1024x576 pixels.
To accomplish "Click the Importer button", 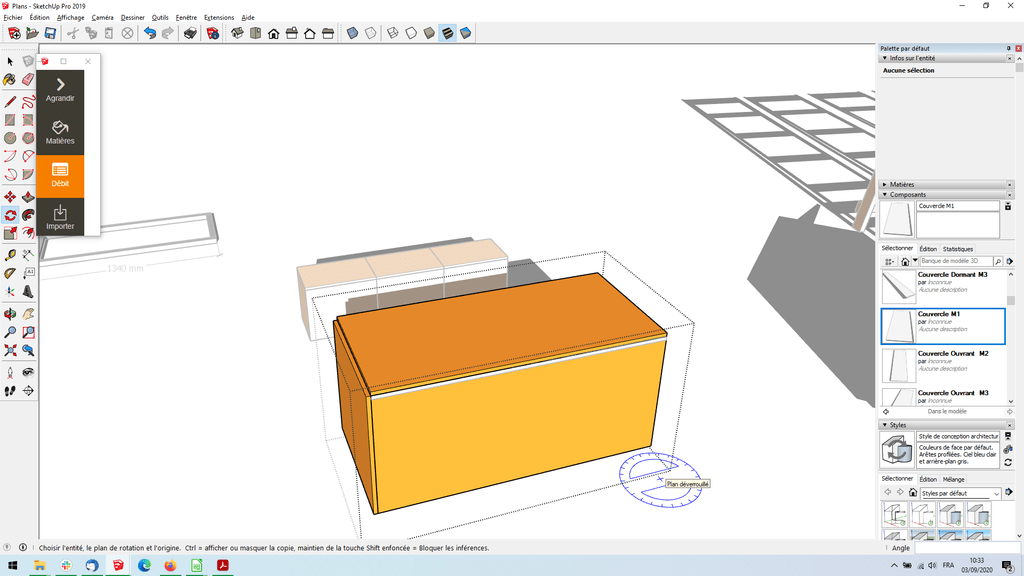I will pos(60,217).
